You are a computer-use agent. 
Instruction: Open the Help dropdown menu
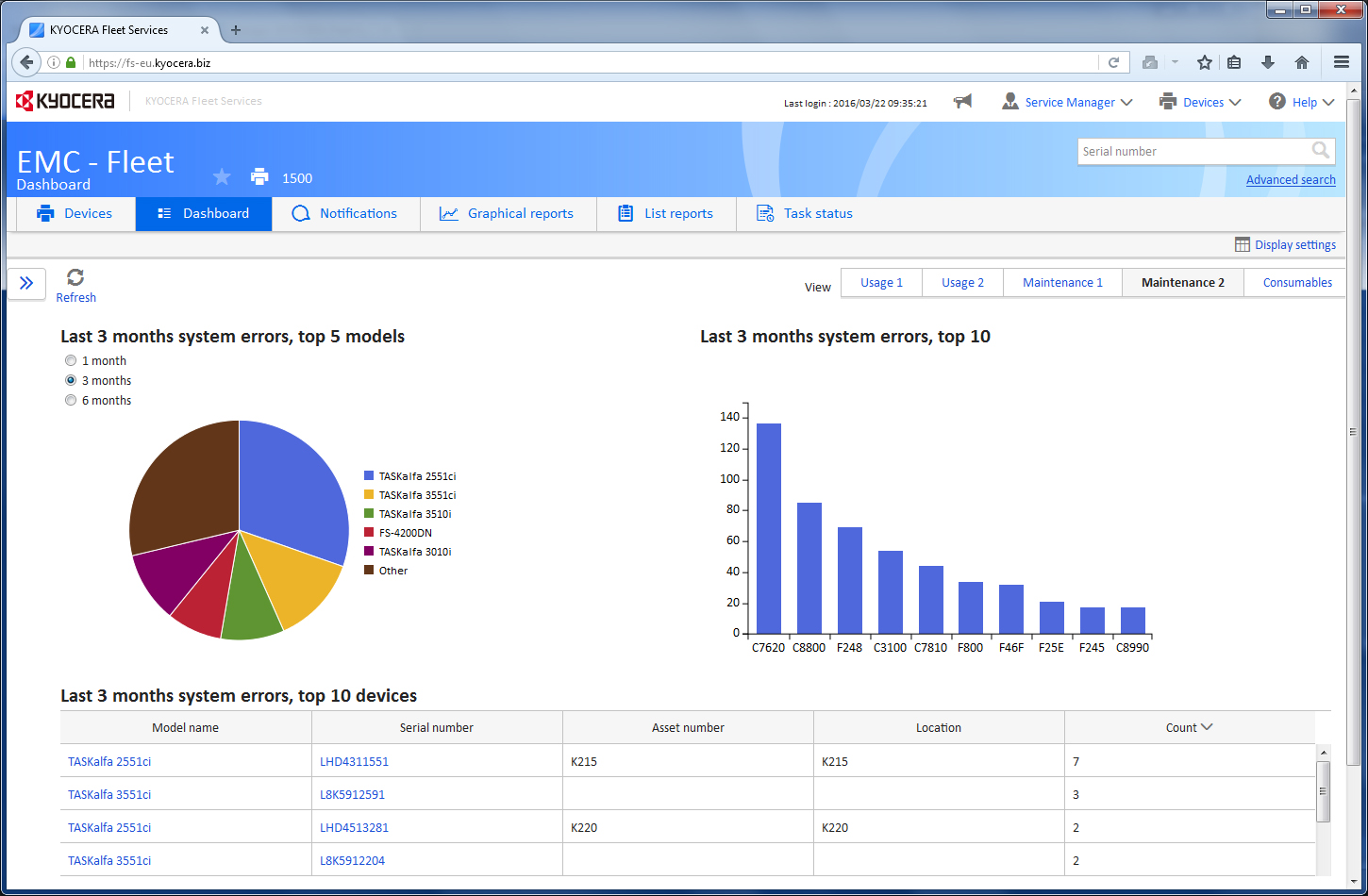coord(1302,102)
